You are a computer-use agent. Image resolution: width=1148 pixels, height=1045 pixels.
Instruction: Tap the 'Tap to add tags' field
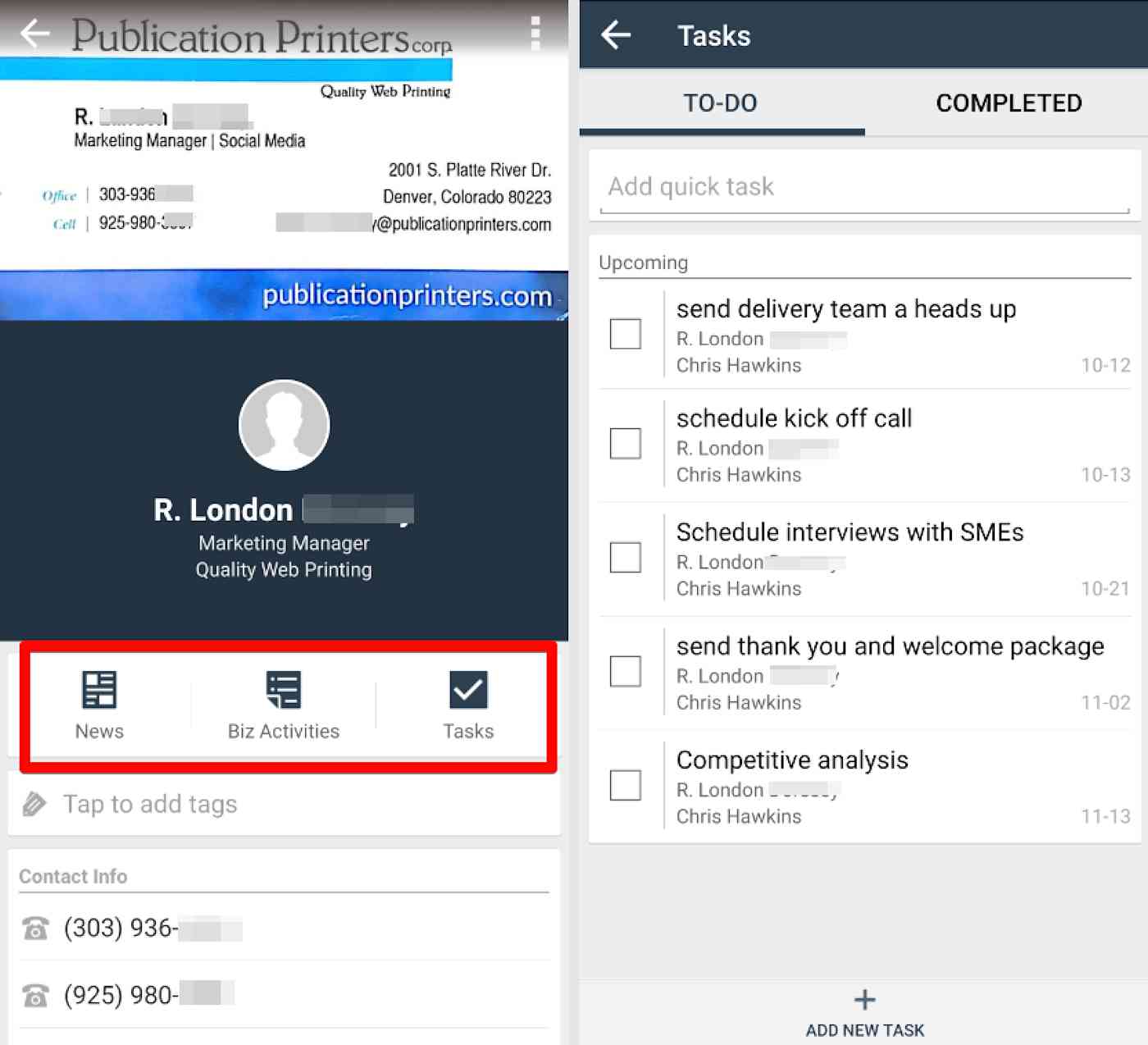[x=284, y=804]
